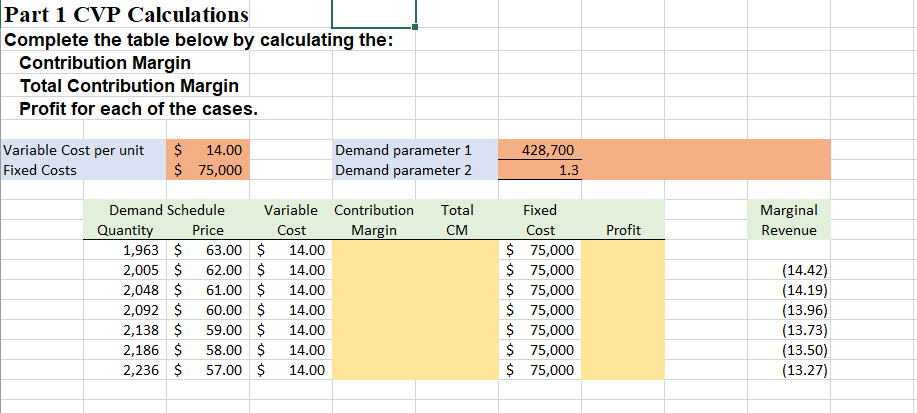917x413 pixels.
Task: Select the 428,700 demand parameter value
Action: [x=540, y=150]
